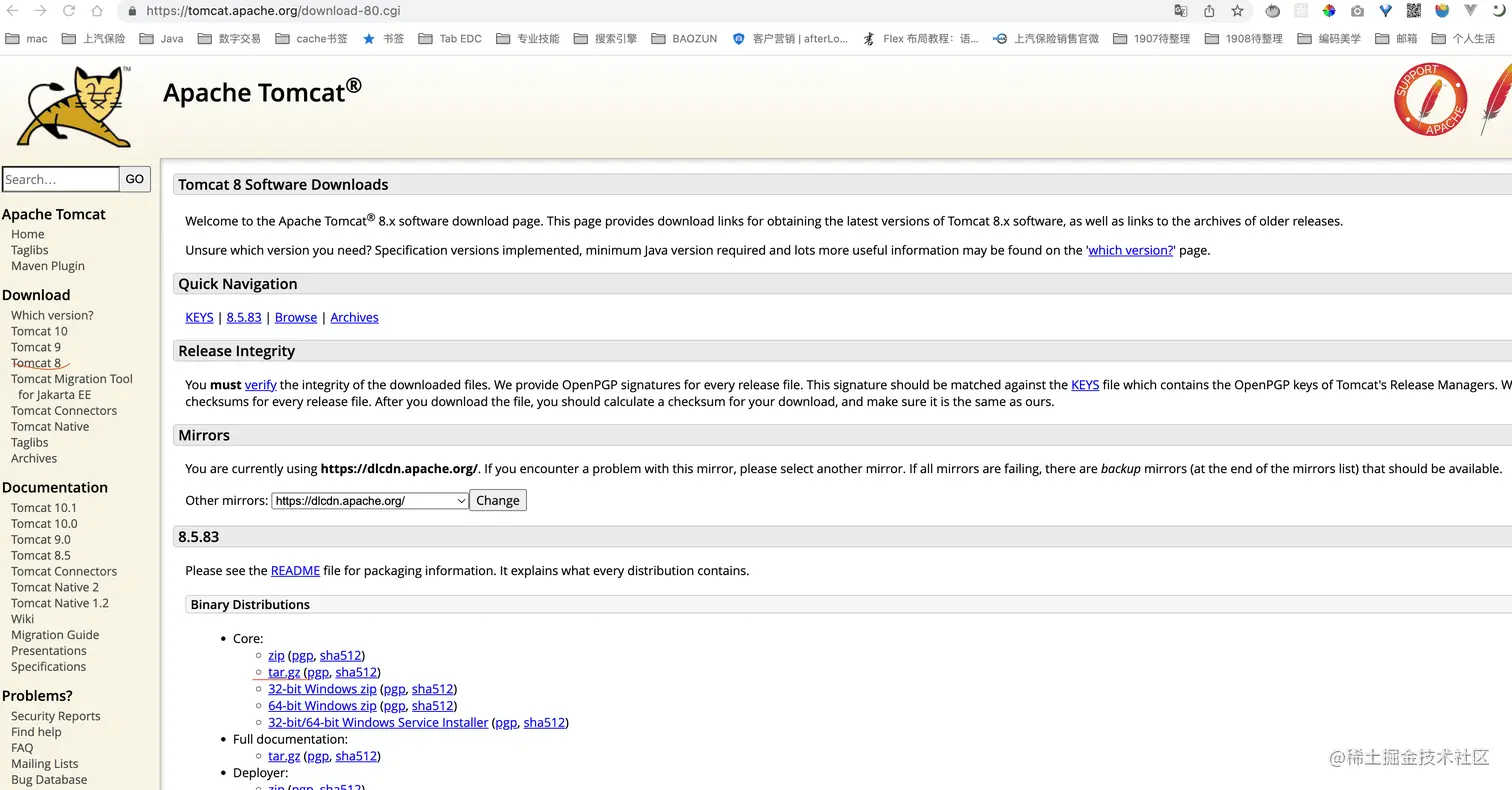Go back with the browser back arrow
Screen dimensions: 1512x790
pos(12,11)
